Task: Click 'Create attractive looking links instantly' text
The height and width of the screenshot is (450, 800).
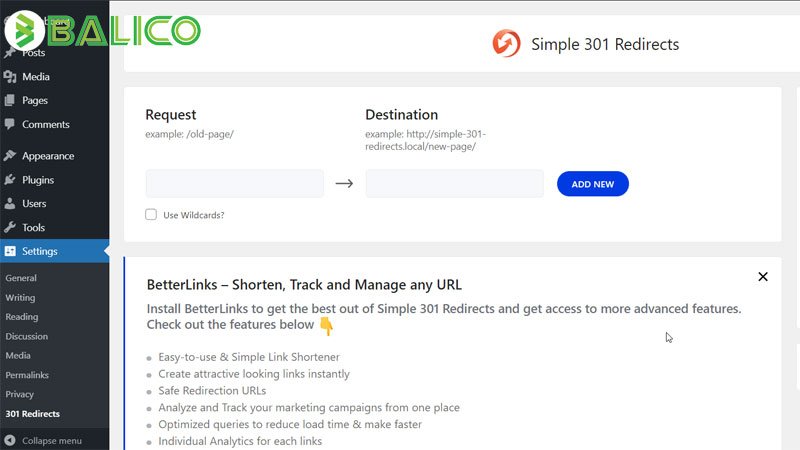Action: (254, 374)
